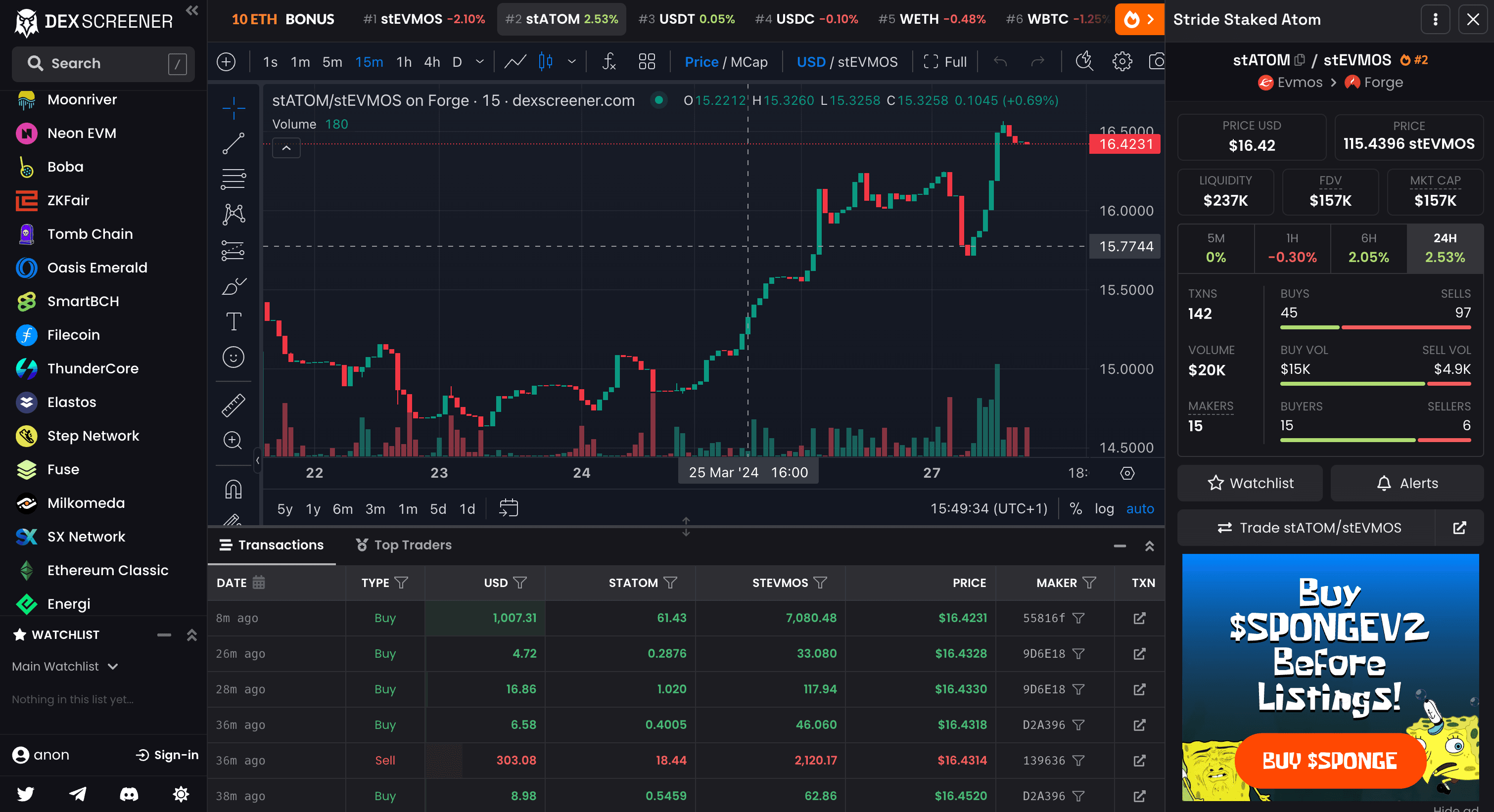
Task: Add pair to Watchlist
Action: click(1250, 483)
